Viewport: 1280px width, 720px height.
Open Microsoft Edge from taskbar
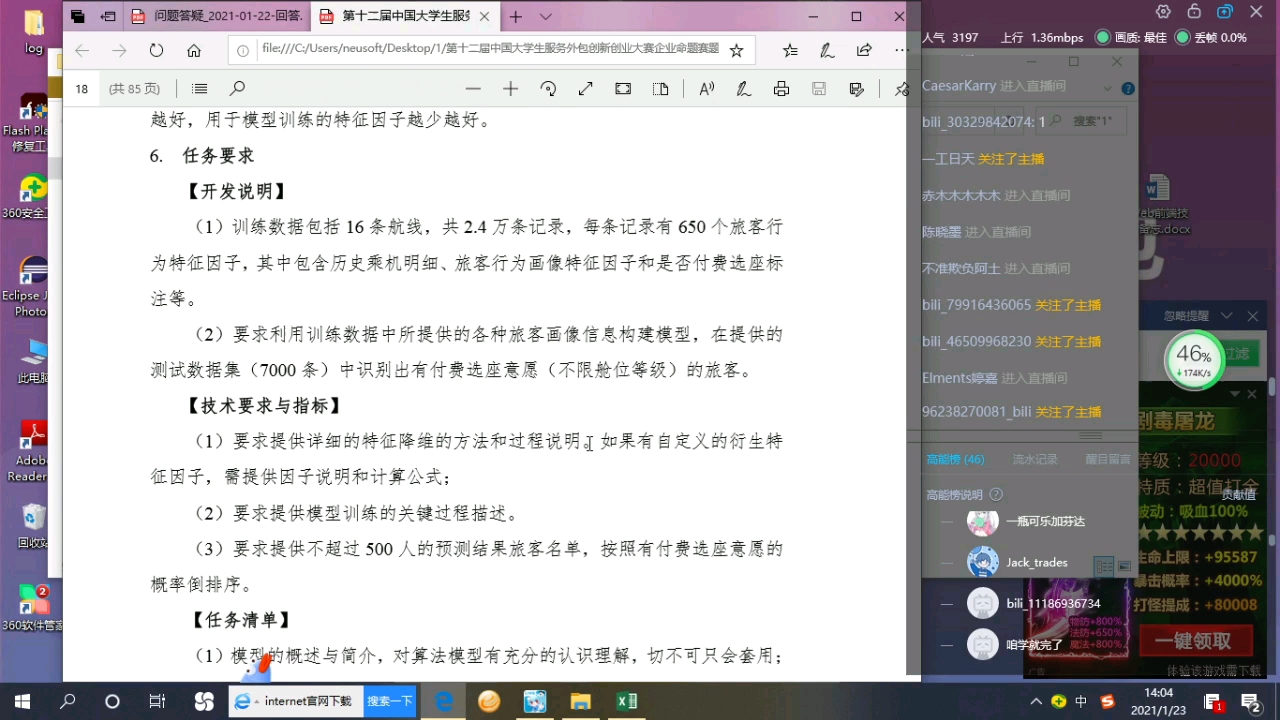point(444,702)
